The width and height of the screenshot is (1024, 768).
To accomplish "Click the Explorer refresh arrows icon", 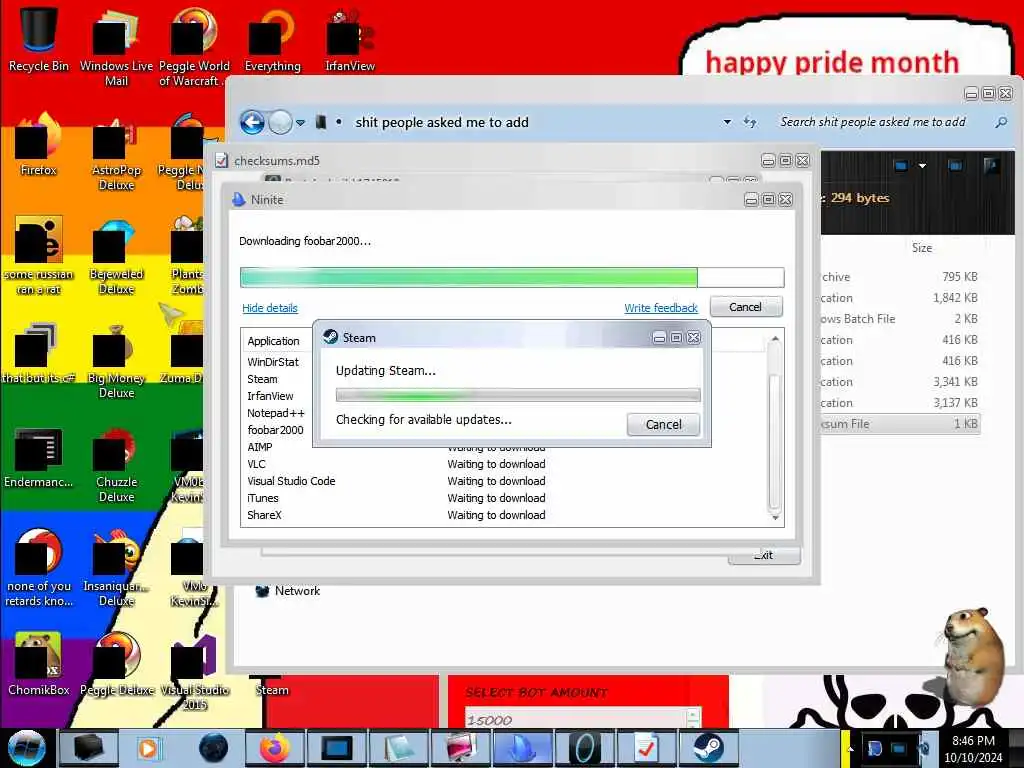I will (x=750, y=122).
